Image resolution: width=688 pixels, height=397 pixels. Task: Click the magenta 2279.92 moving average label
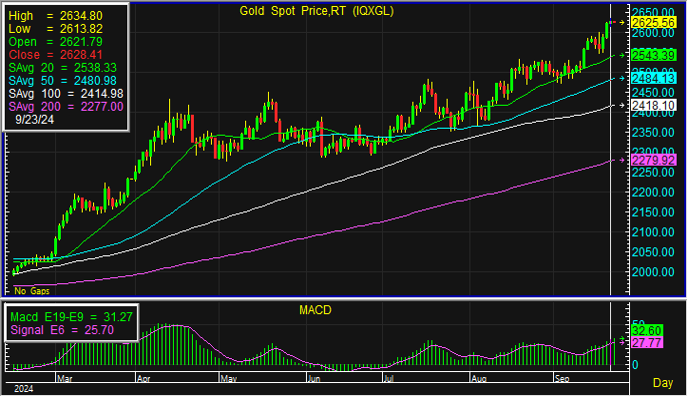tap(653, 160)
